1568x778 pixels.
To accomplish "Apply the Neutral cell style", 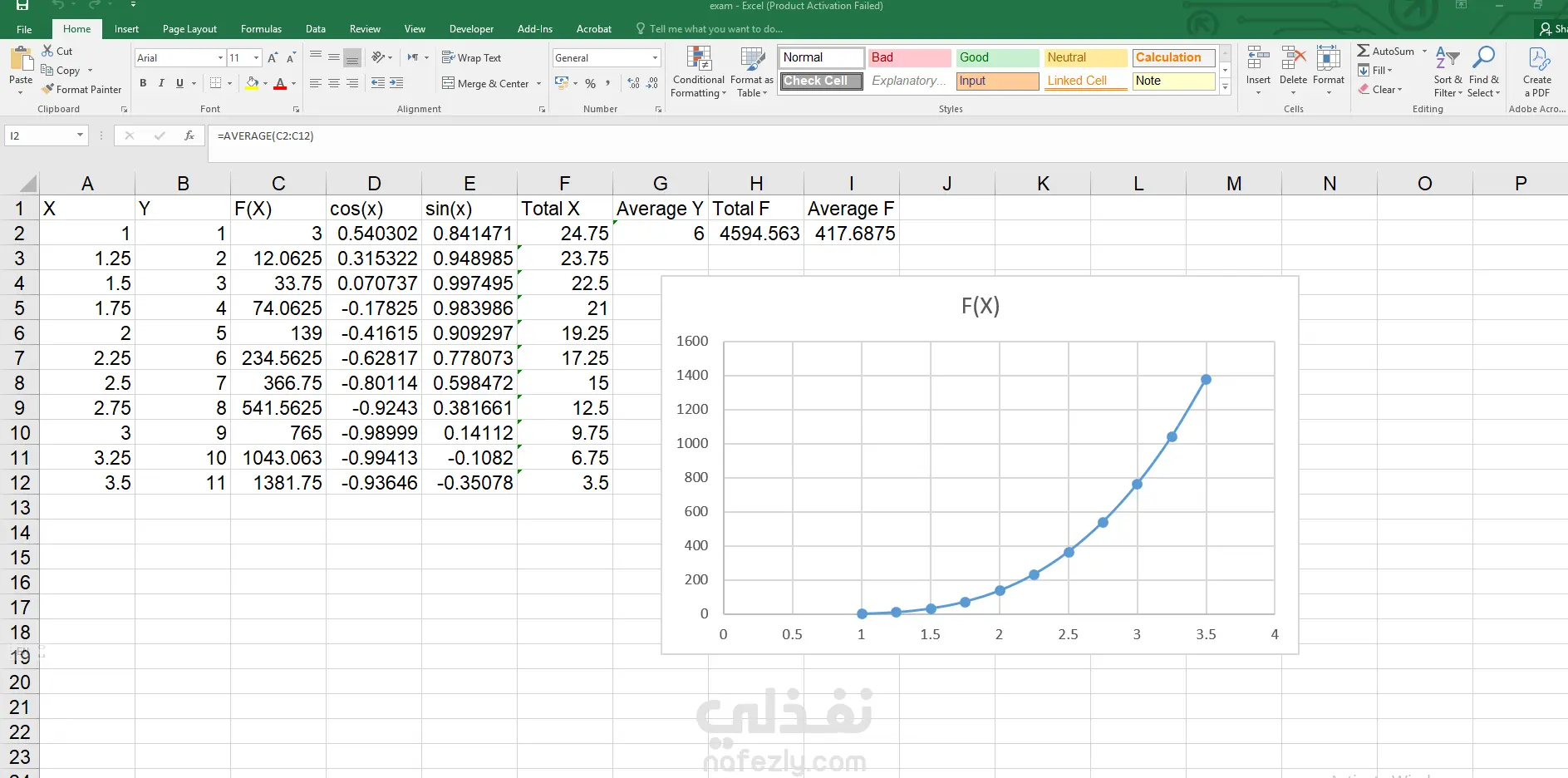I will pyautogui.click(x=1085, y=57).
